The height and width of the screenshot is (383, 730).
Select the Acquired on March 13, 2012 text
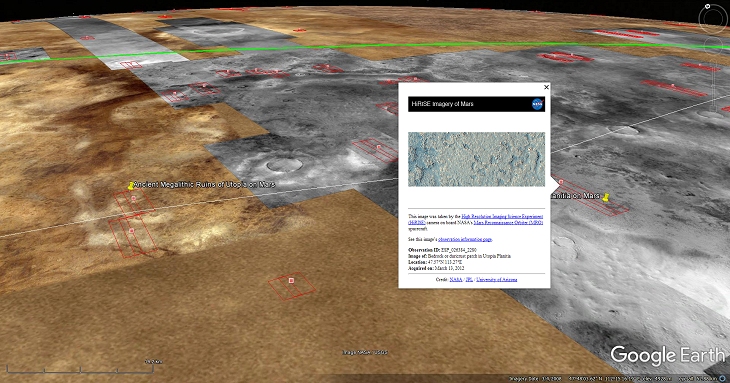point(436,269)
